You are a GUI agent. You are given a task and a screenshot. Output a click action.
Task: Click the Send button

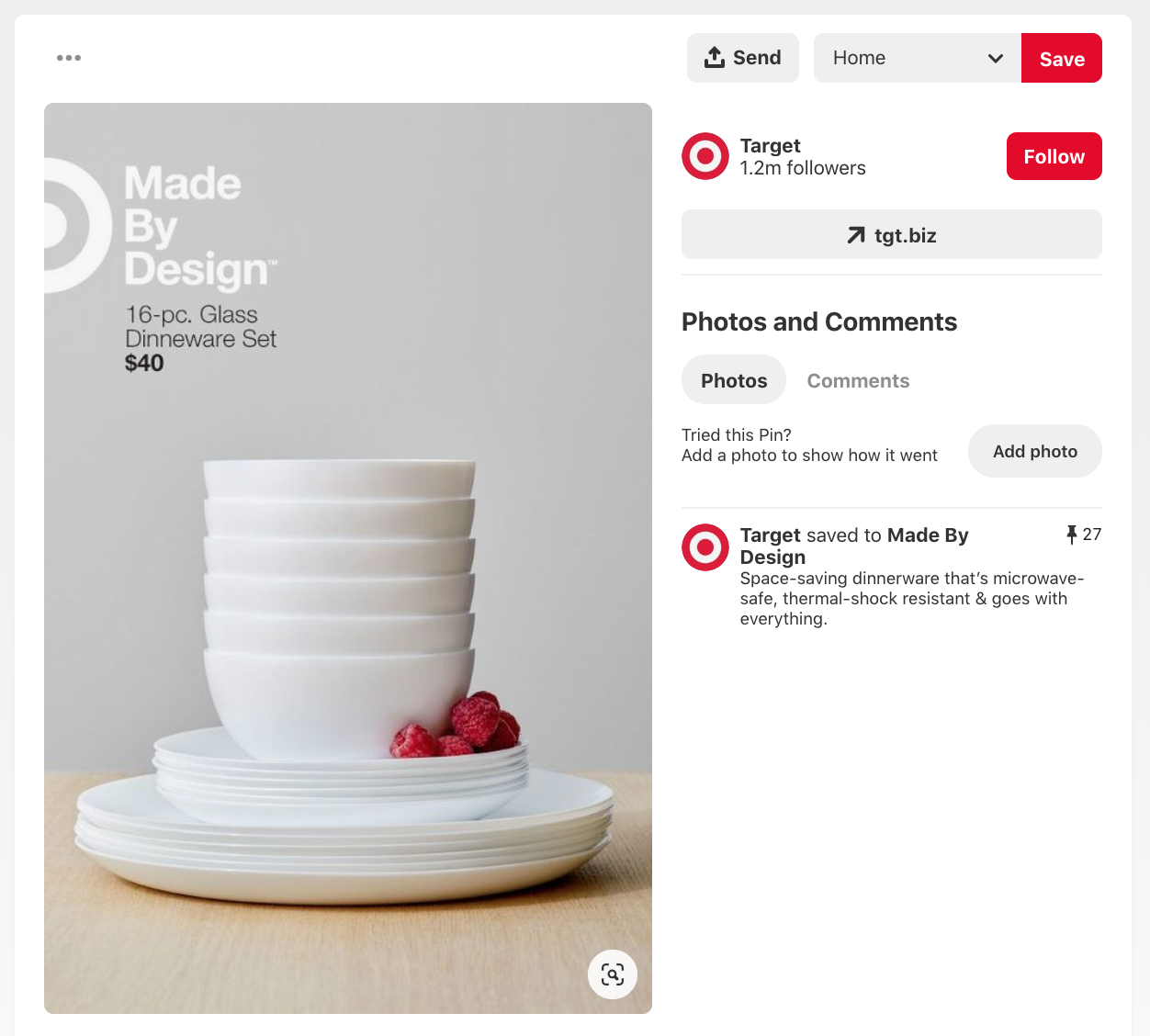pos(743,58)
